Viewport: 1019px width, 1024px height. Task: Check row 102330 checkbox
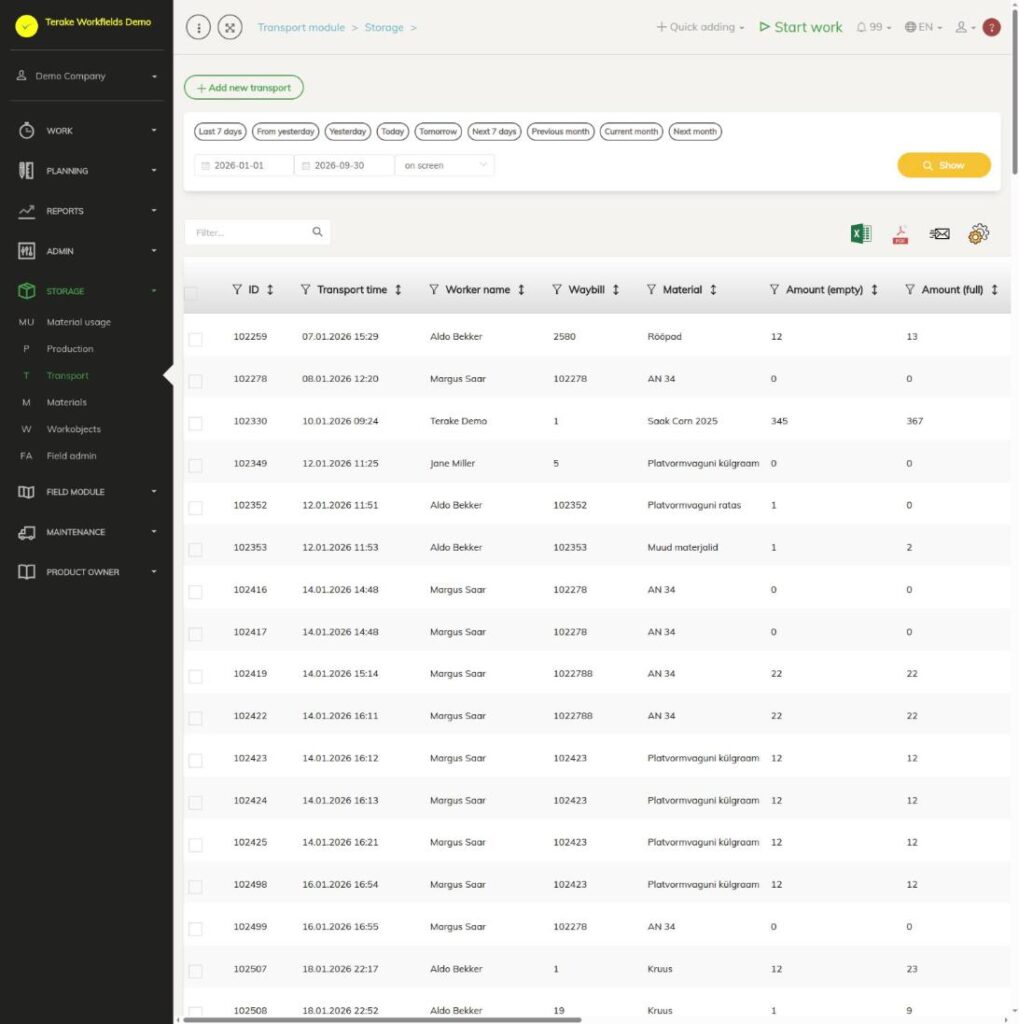coord(195,423)
